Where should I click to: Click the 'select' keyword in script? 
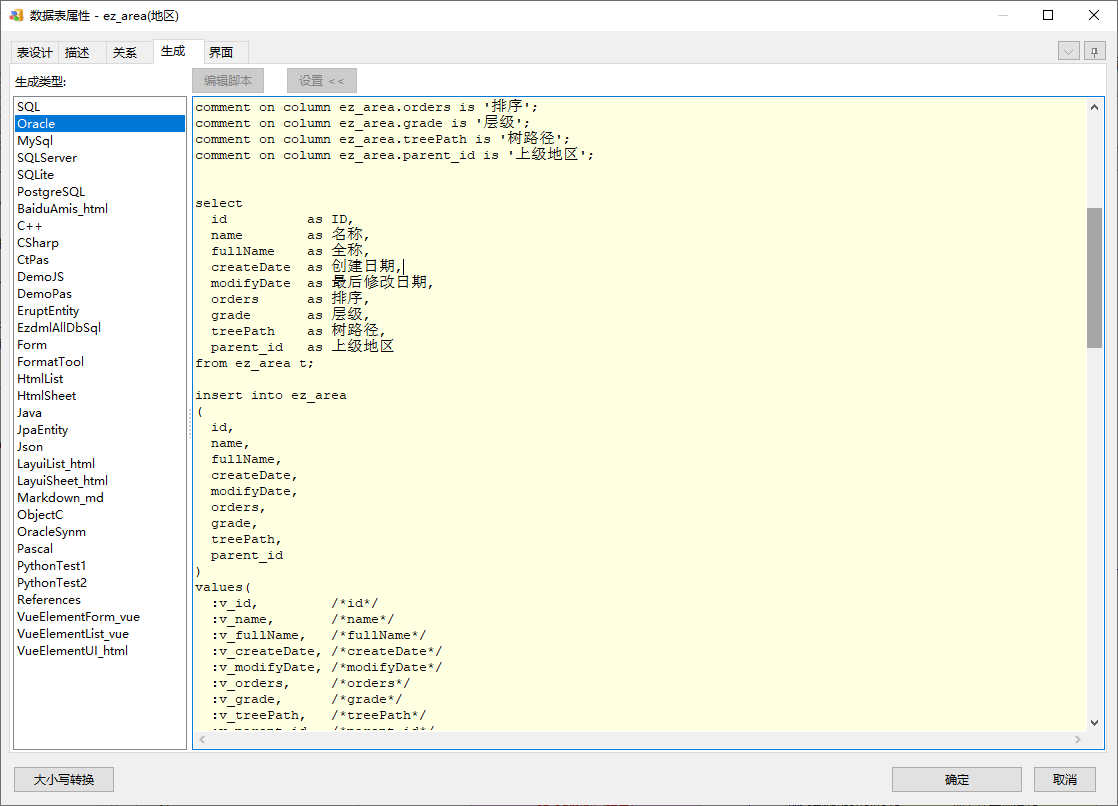[219, 203]
